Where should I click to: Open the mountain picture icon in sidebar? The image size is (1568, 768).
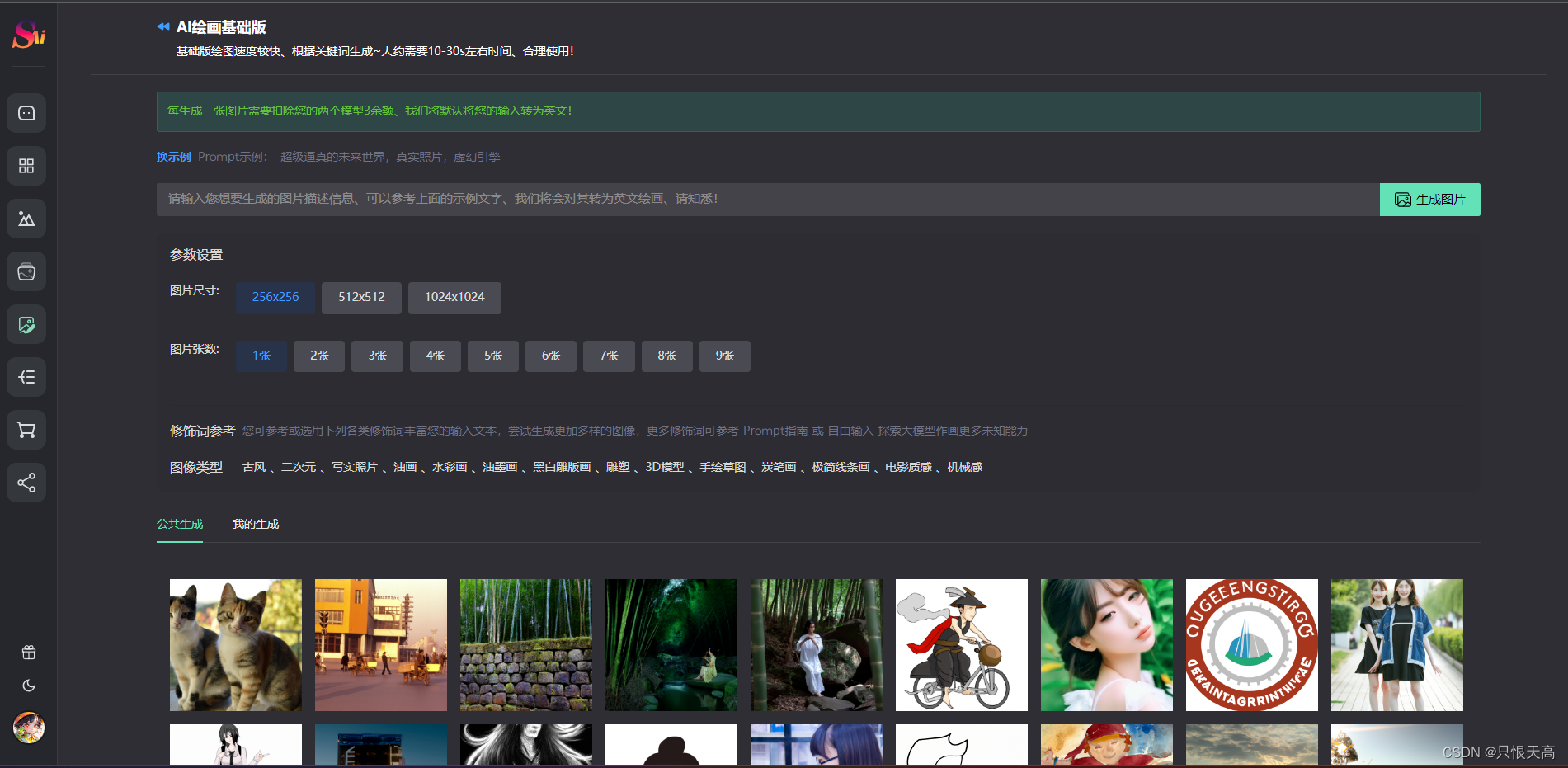point(26,219)
